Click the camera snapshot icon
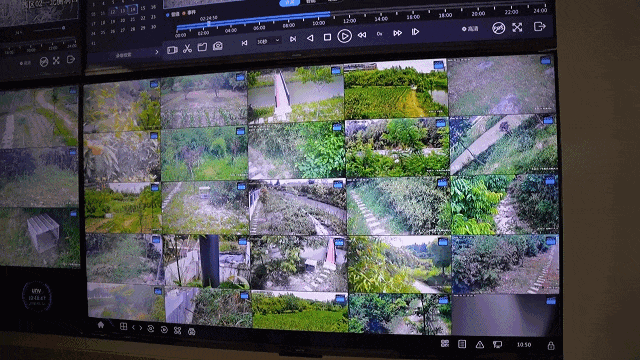This screenshot has height=360, width=640. [x=218, y=46]
